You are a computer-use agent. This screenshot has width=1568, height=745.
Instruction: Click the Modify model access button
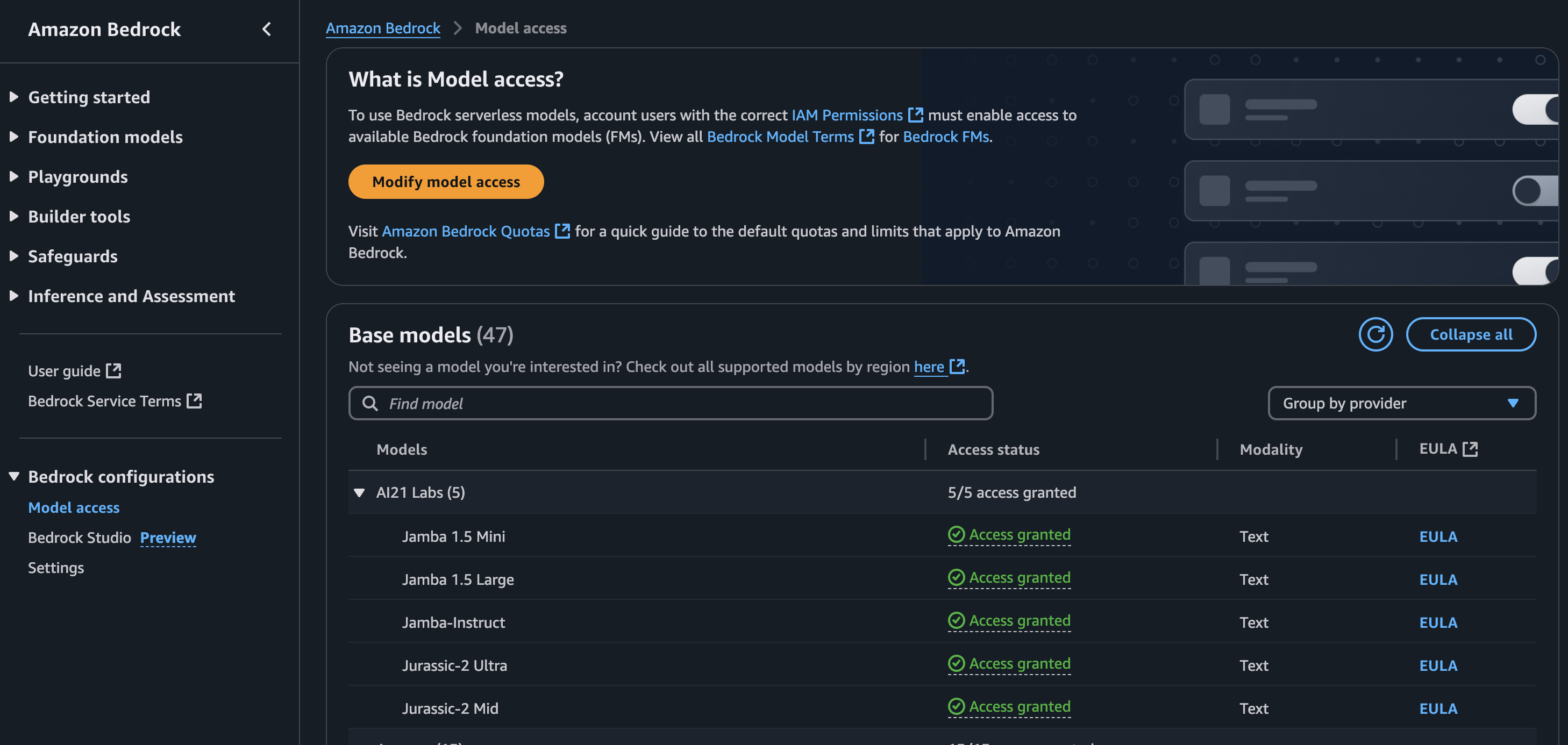446,181
